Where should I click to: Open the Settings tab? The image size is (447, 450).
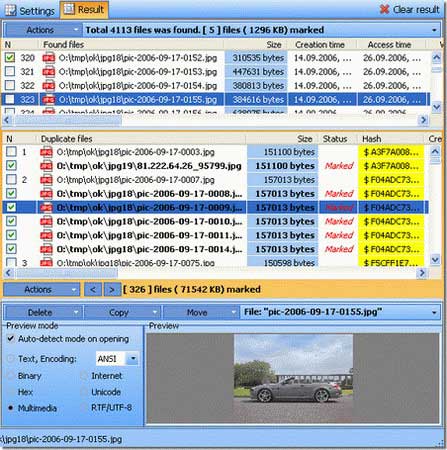30,10
